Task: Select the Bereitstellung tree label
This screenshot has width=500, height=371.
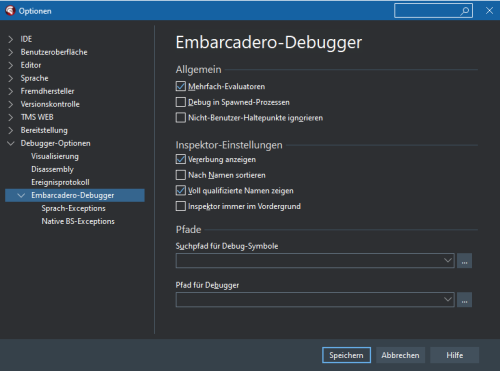Action: pyautogui.click(x=44, y=130)
